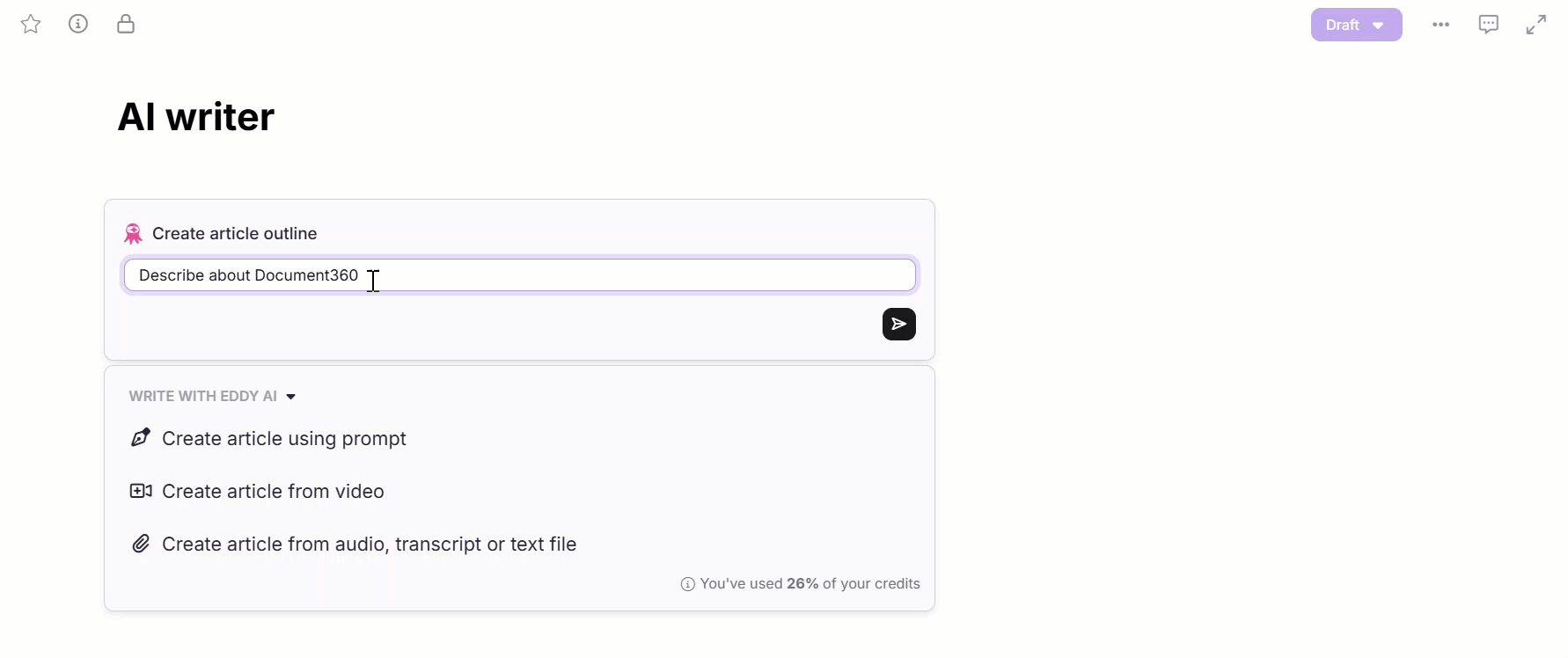Click the Draft button label
This screenshot has height=658, width=1568.
(1342, 25)
